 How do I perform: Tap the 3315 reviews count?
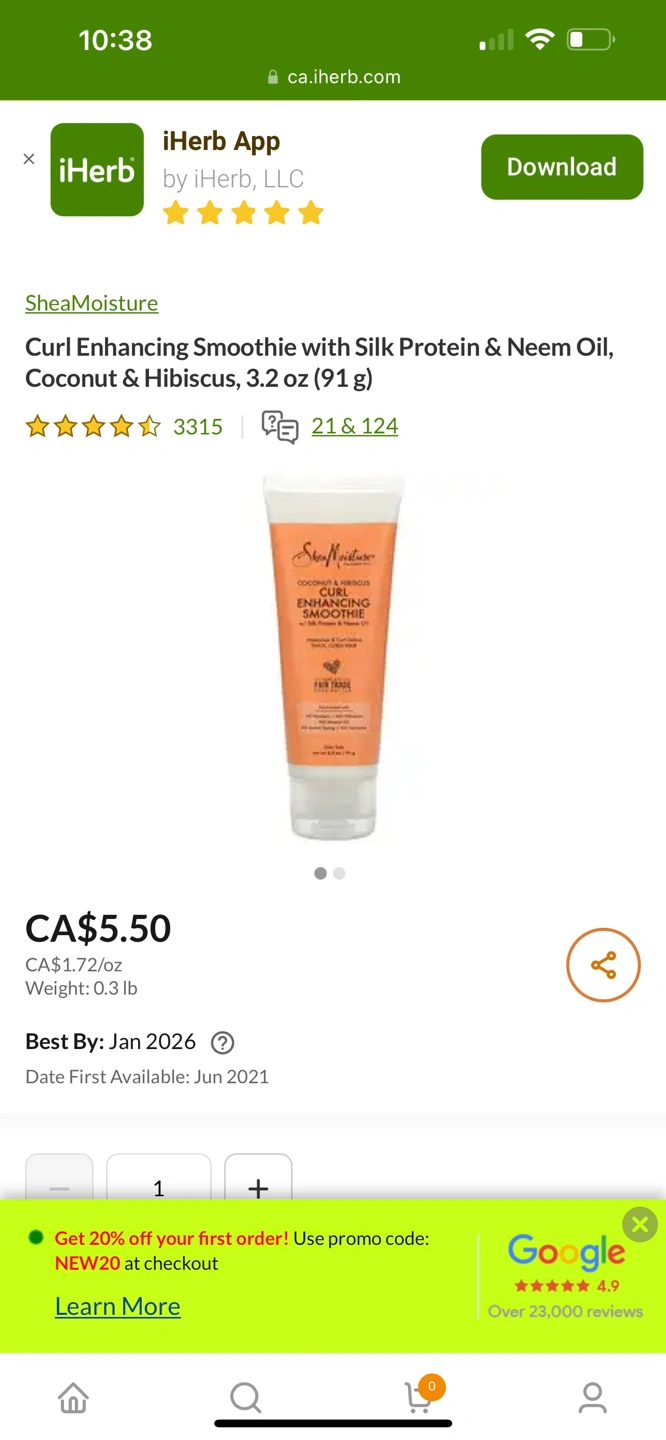198,427
